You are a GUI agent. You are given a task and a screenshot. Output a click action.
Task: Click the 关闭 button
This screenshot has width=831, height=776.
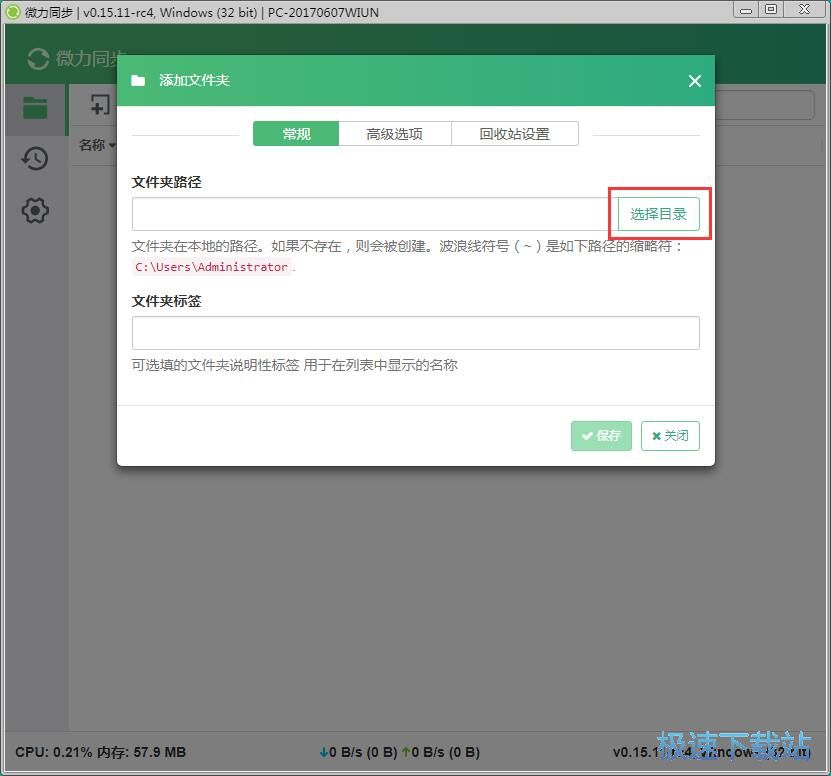[x=670, y=435]
